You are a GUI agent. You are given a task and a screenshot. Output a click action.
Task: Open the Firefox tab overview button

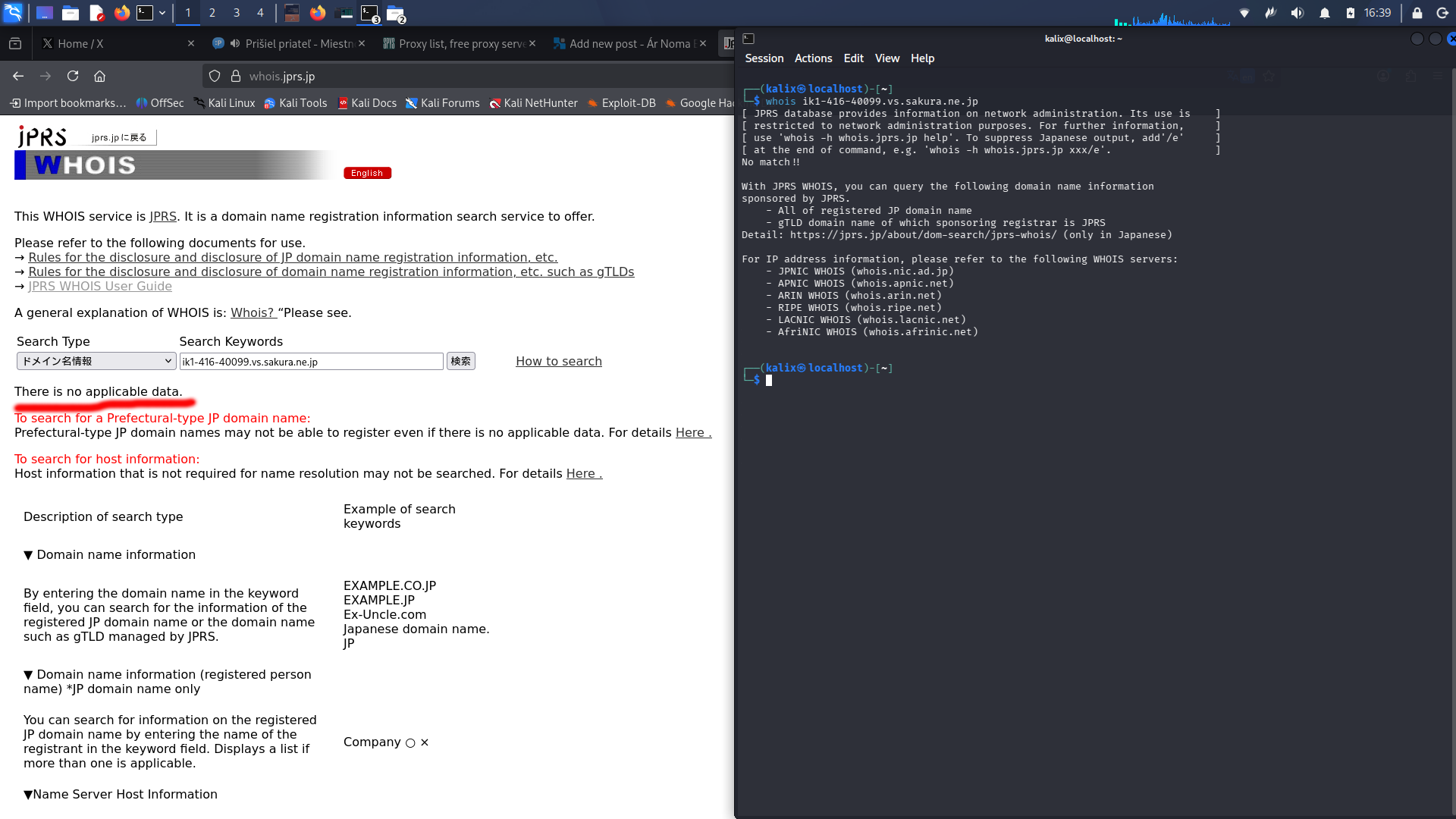[15, 44]
